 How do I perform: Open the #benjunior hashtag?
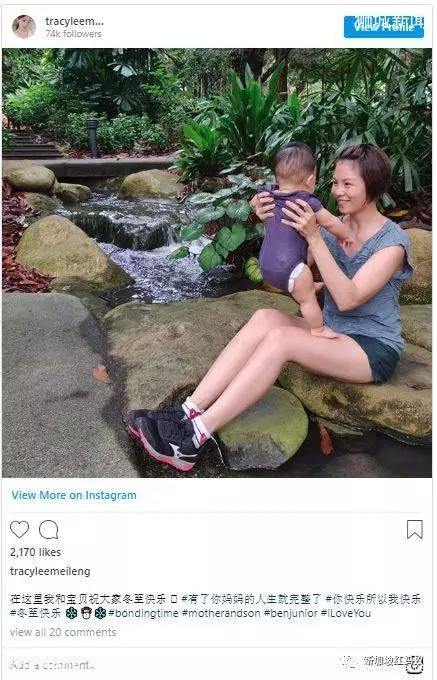point(290,613)
